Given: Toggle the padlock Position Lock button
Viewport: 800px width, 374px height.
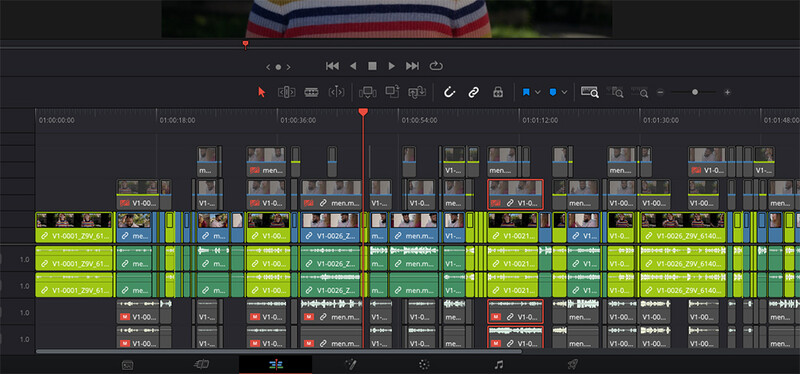Looking at the screenshot, I should (498, 92).
